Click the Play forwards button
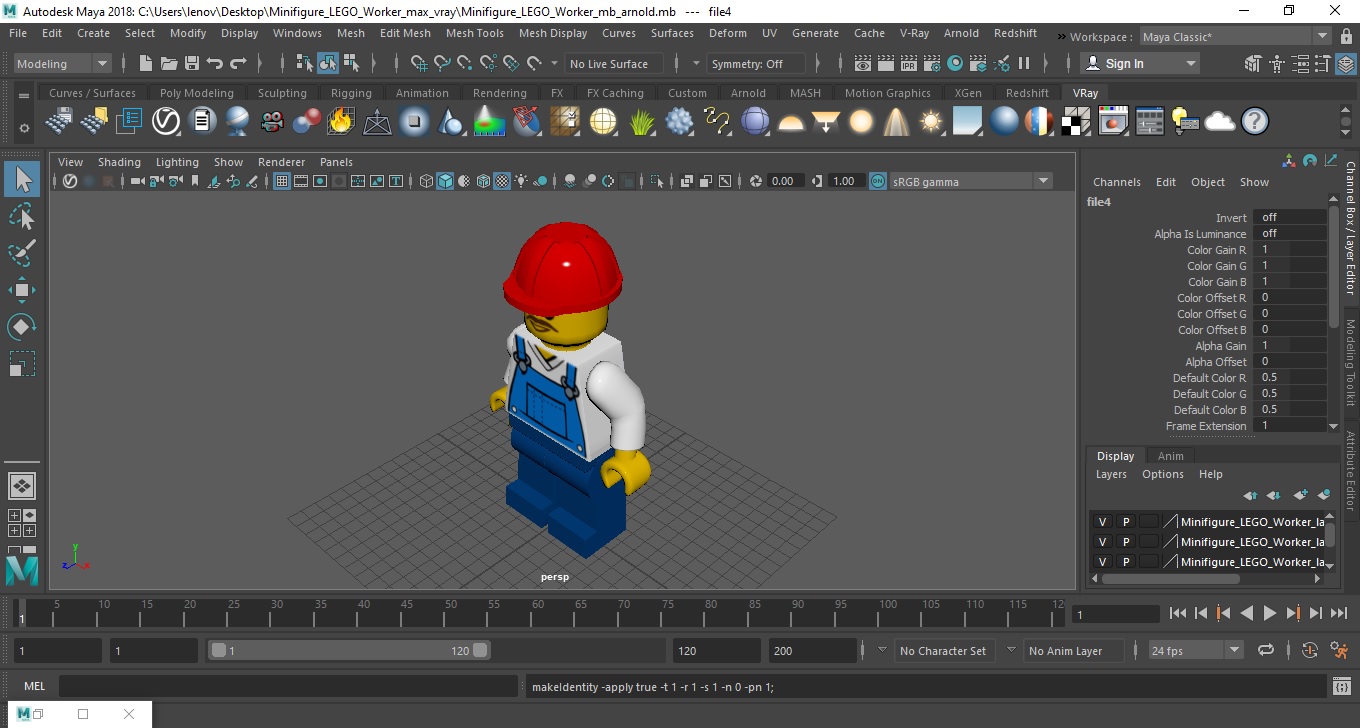Screen dimensions: 1360x728 [x=1269, y=613]
